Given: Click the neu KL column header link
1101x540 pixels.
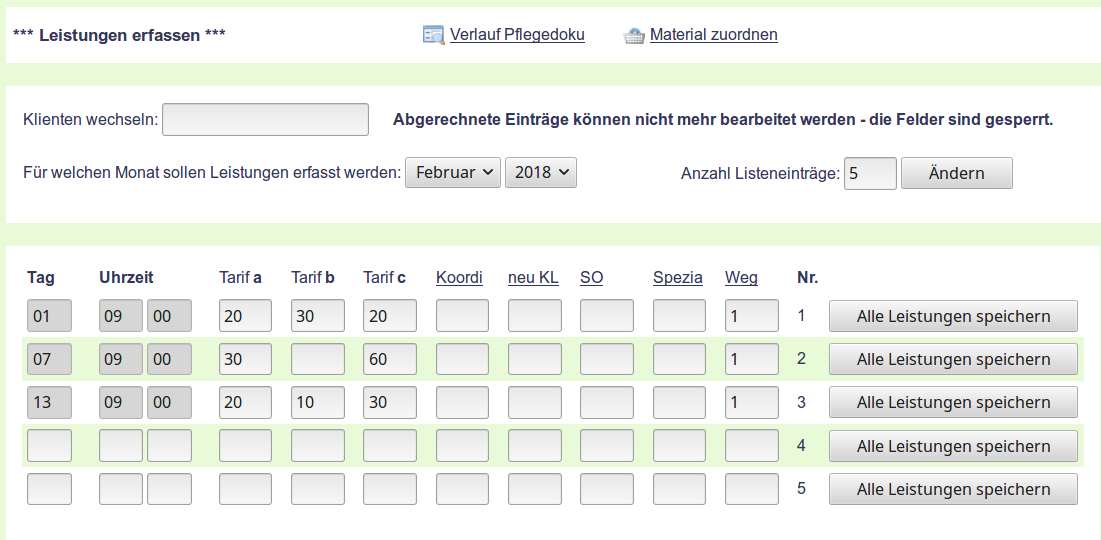Looking at the screenshot, I should tap(533, 278).
